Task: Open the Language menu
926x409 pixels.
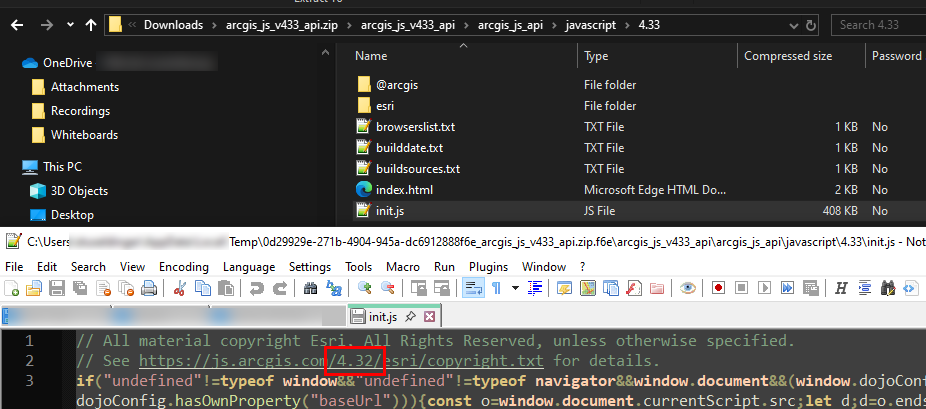Action: point(249,267)
